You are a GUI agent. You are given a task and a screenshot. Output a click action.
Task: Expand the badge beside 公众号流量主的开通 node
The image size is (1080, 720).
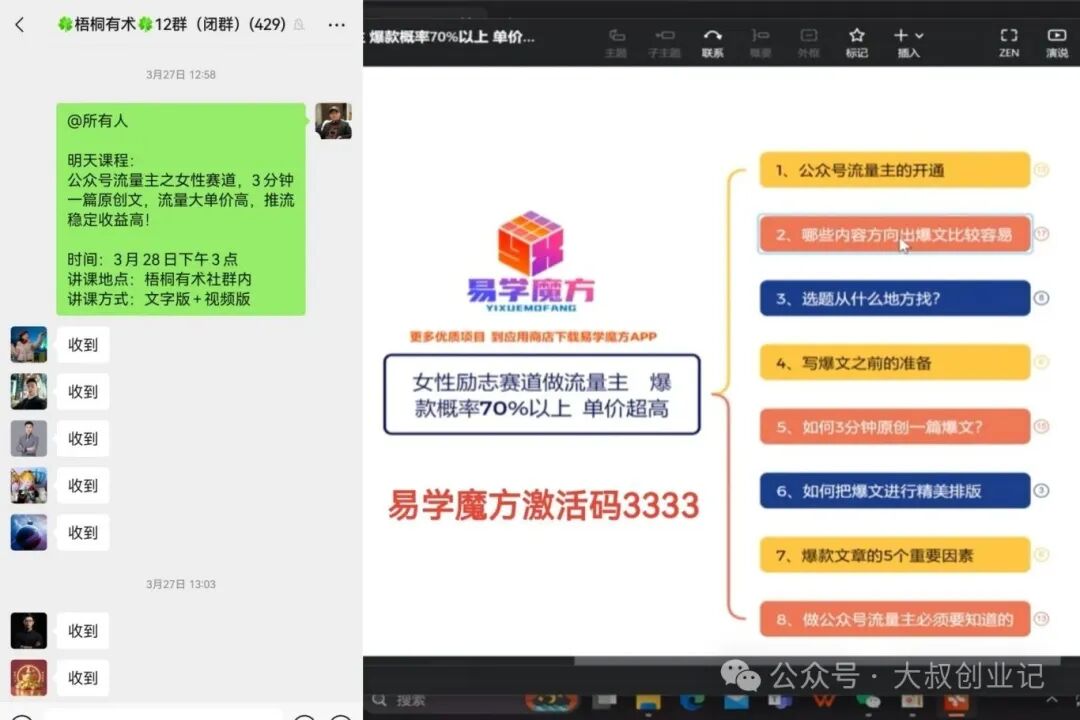click(1041, 170)
